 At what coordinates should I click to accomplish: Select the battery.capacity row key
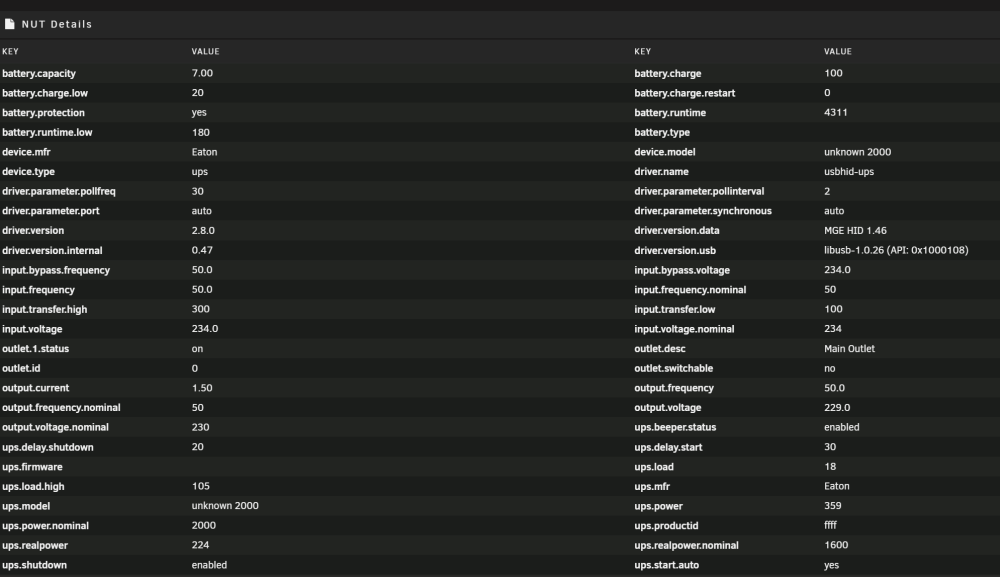click(39, 73)
